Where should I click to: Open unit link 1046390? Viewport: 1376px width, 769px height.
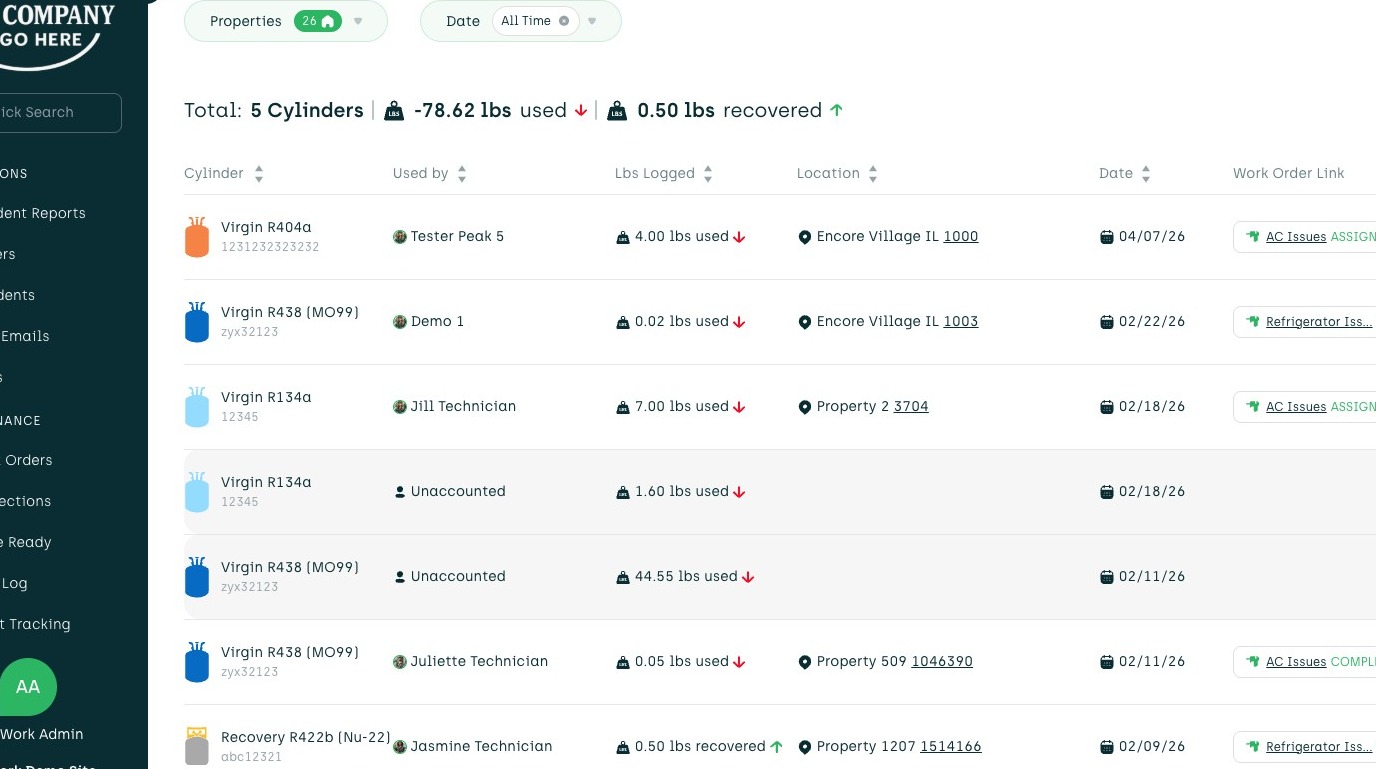pos(941,661)
